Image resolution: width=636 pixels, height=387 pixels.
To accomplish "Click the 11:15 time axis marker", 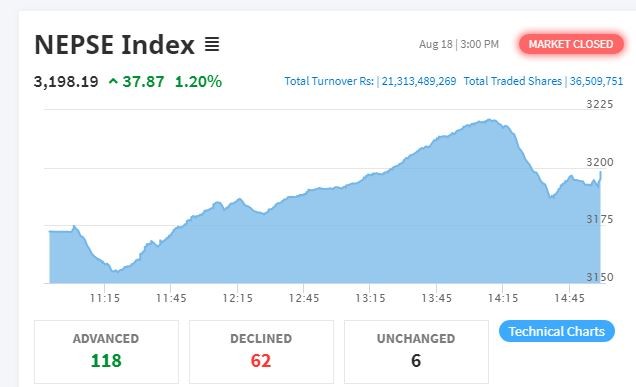I will tap(105, 298).
